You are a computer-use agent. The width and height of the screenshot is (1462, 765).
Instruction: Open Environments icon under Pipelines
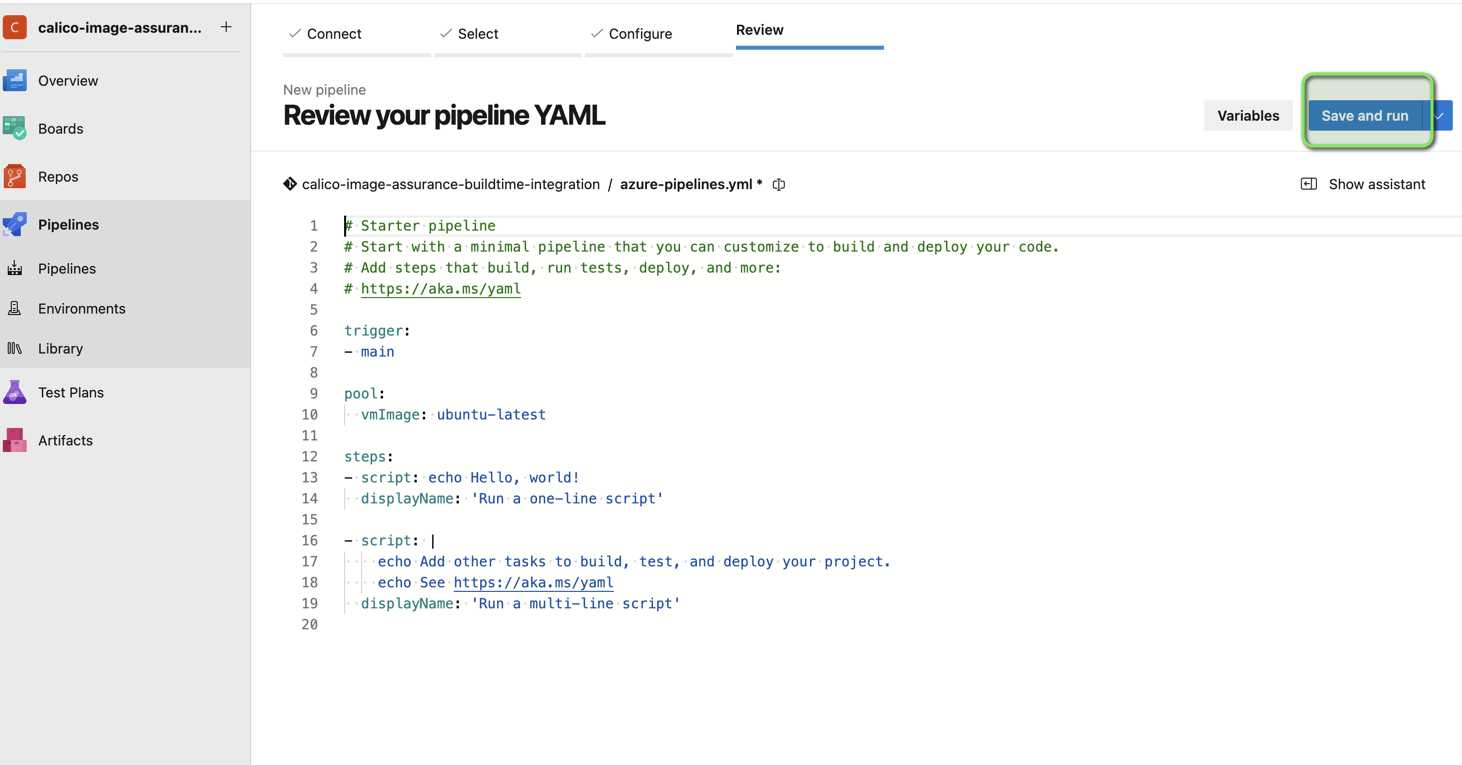[x=15, y=309]
